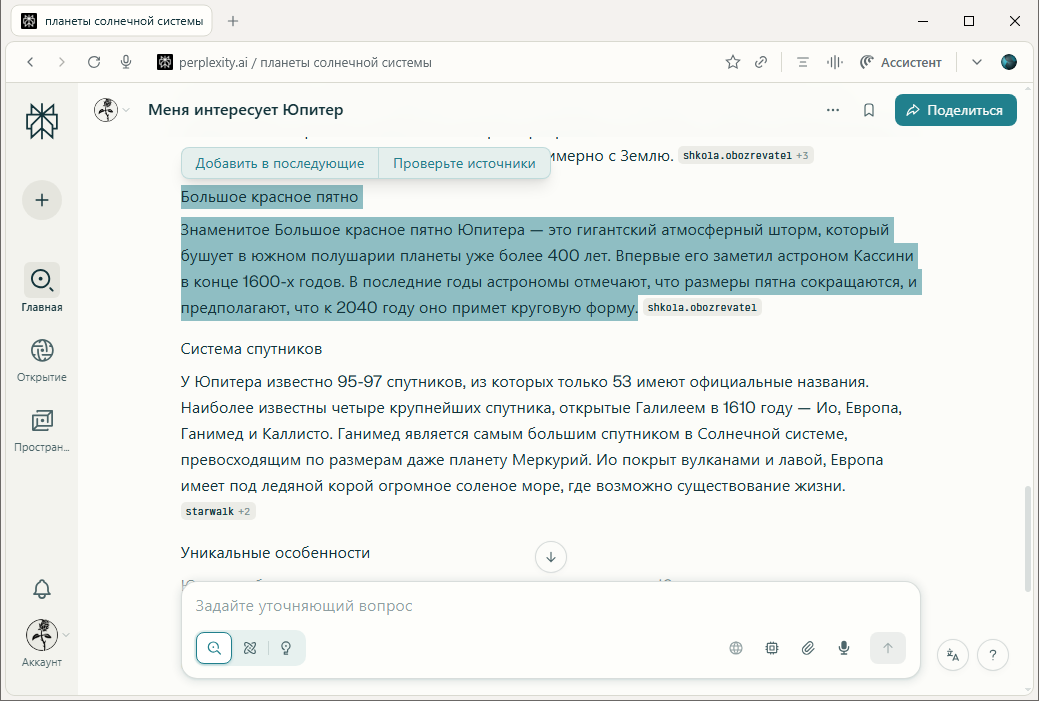This screenshot has width=1039, height=701.
Task: Open the three-dots thread options menu
Action: (x=833, y=110)
